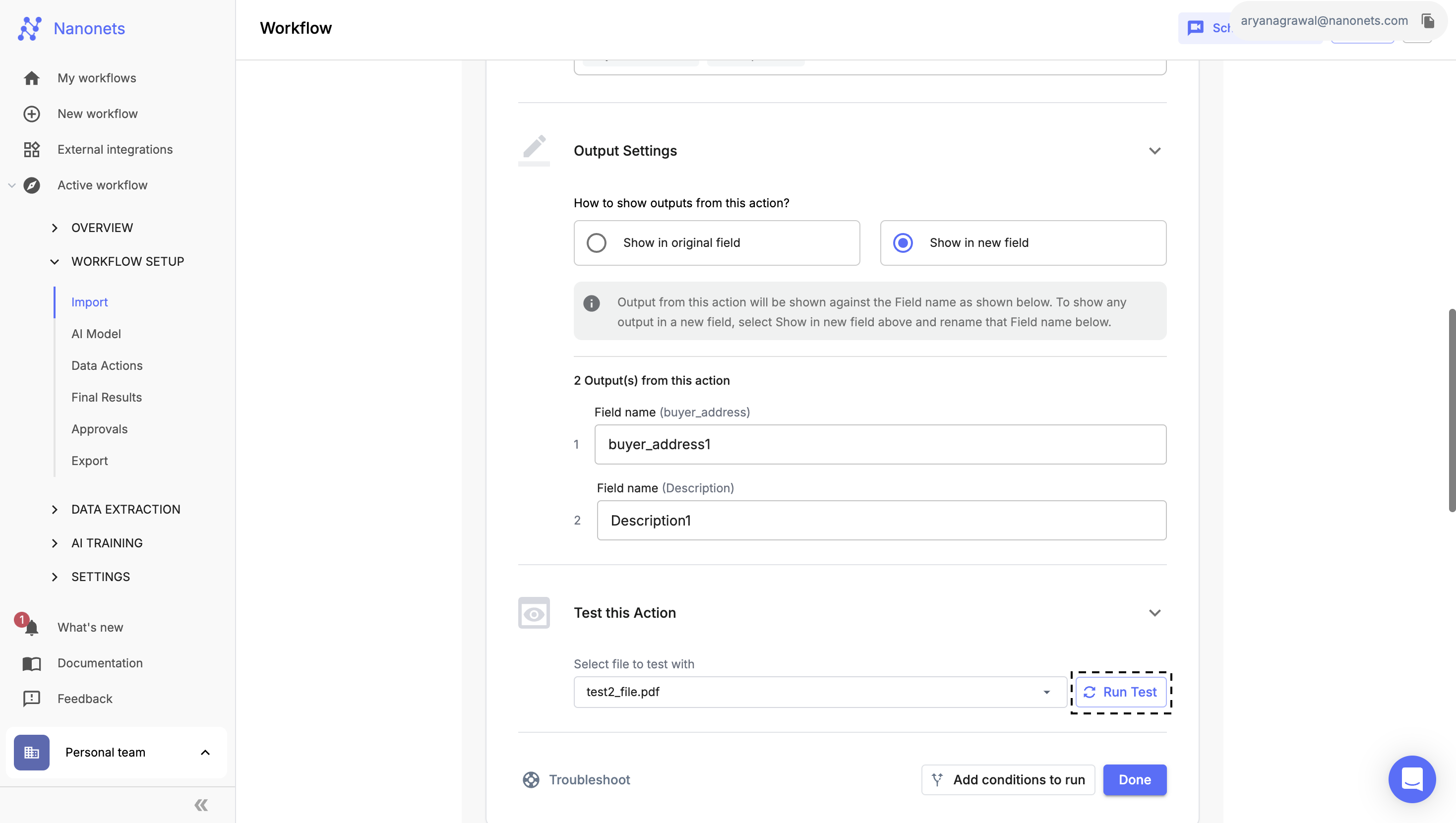Click the Nanonets logo icon
The height and width of the screenshot is (823, 1456).
pos(29,28)
